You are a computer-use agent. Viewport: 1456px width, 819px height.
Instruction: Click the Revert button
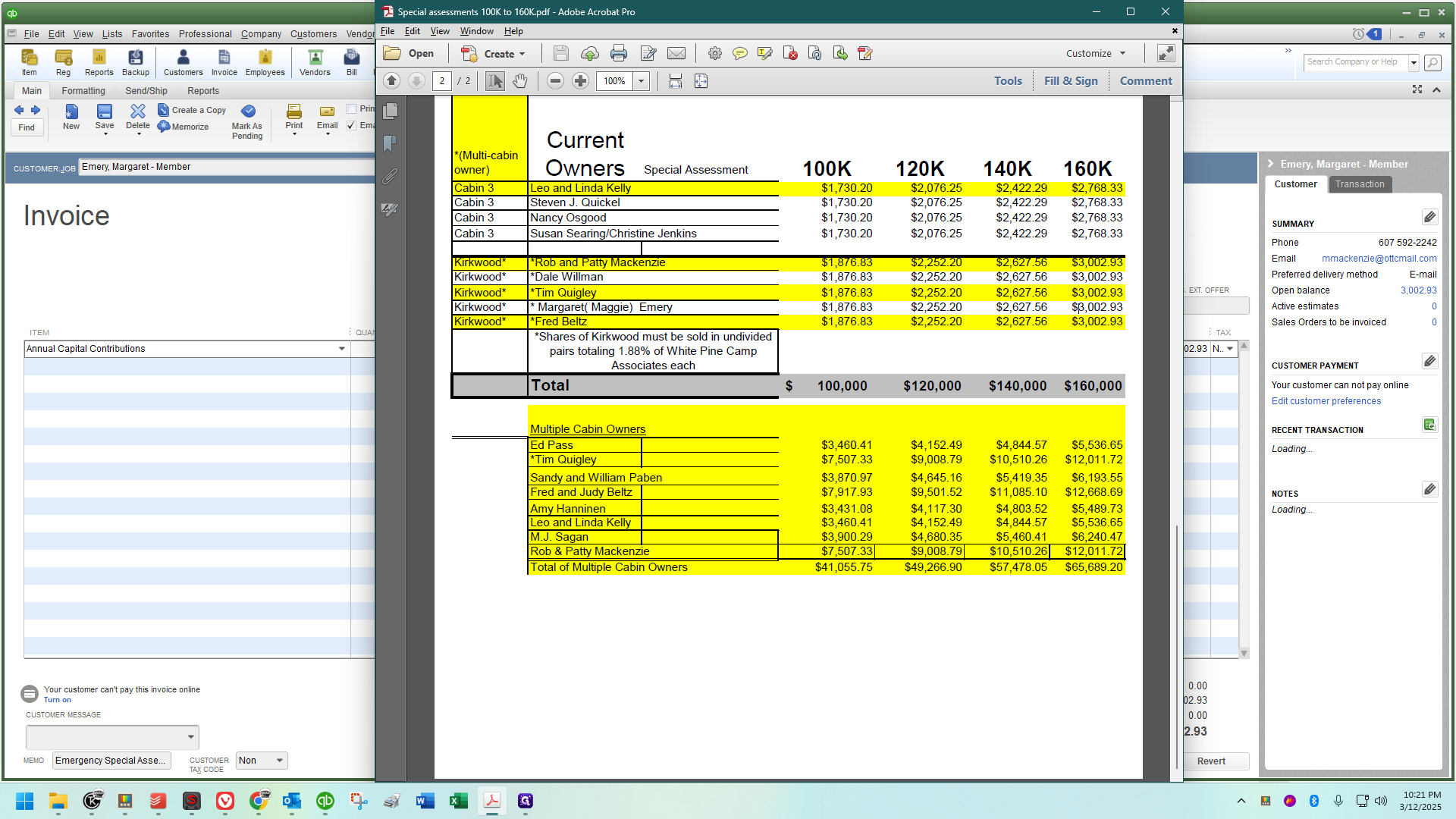click(1211, 761)
